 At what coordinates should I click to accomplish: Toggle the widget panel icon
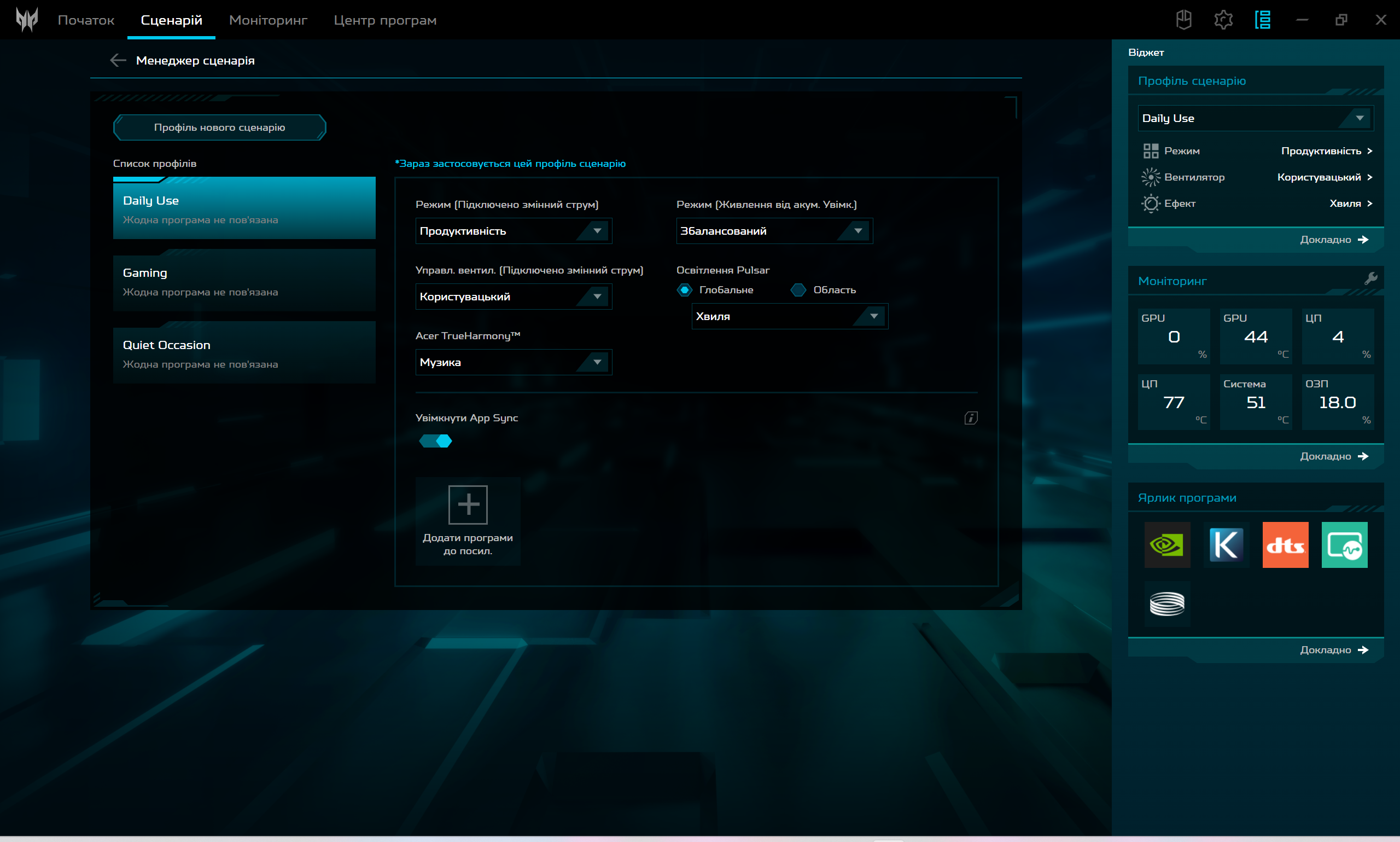click(x=1262, y=20)
